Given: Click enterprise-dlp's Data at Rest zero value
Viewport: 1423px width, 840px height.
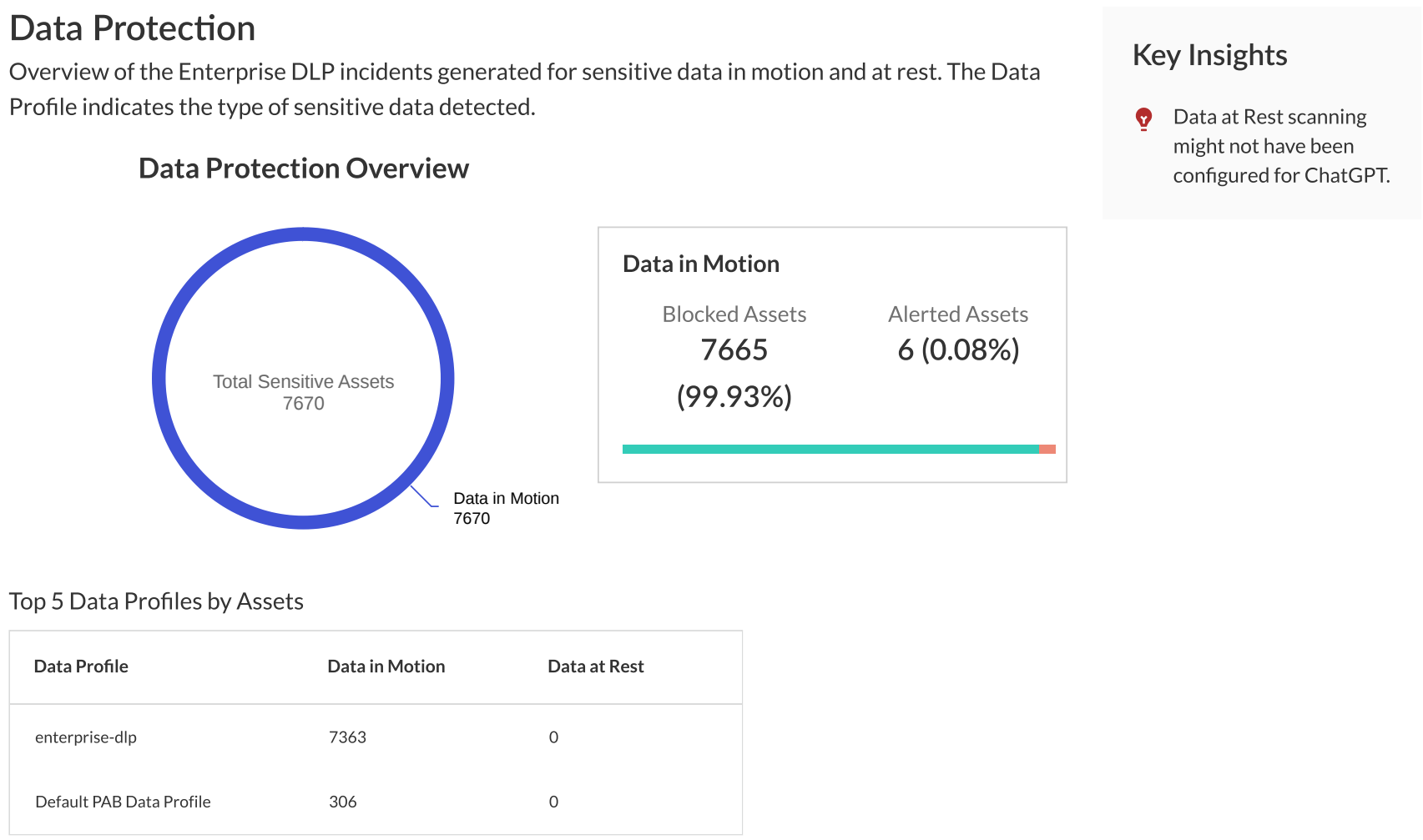Looking at the screenshot, I should [553, 737].
